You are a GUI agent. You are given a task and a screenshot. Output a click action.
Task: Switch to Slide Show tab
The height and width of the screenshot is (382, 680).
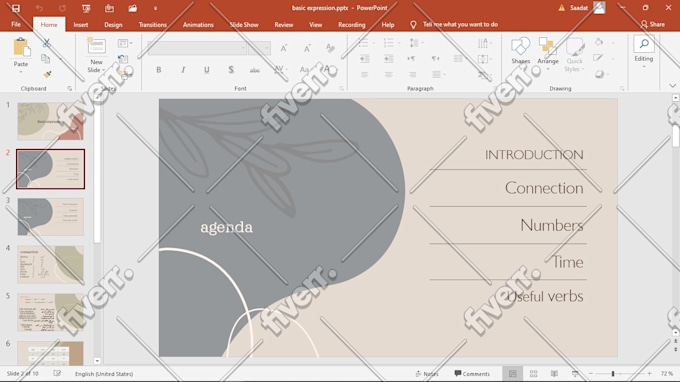point(244,25)
